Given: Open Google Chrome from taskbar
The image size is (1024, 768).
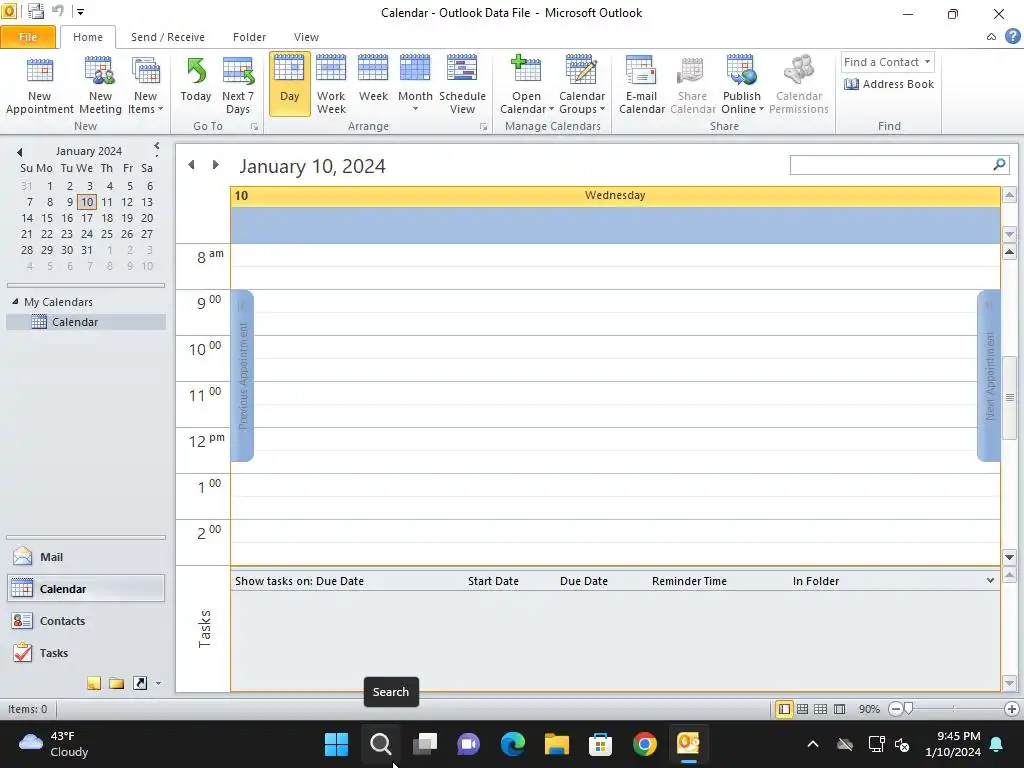Looking at the screenshot, I should point(644,744).
